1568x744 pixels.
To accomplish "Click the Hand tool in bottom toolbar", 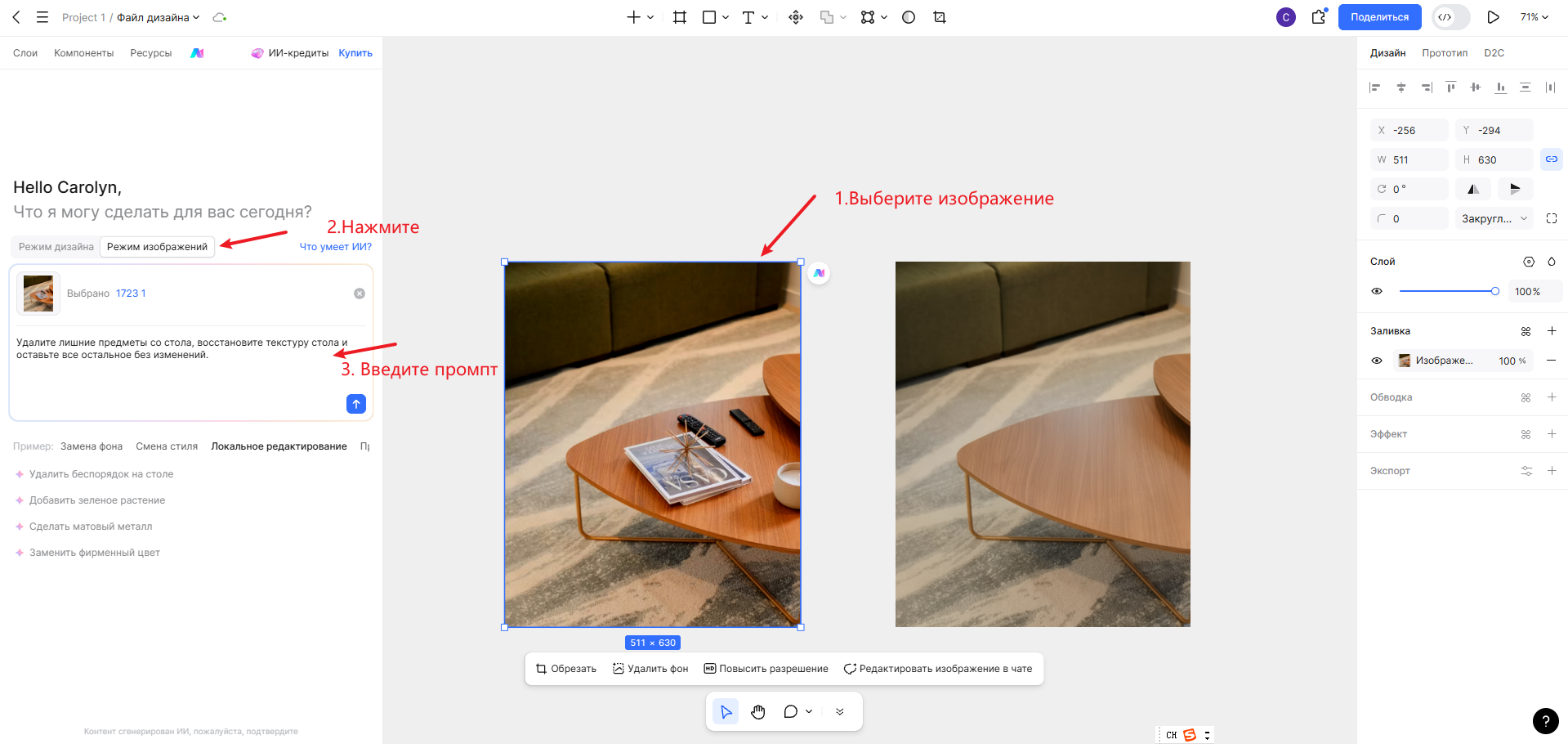I will 758,712.
